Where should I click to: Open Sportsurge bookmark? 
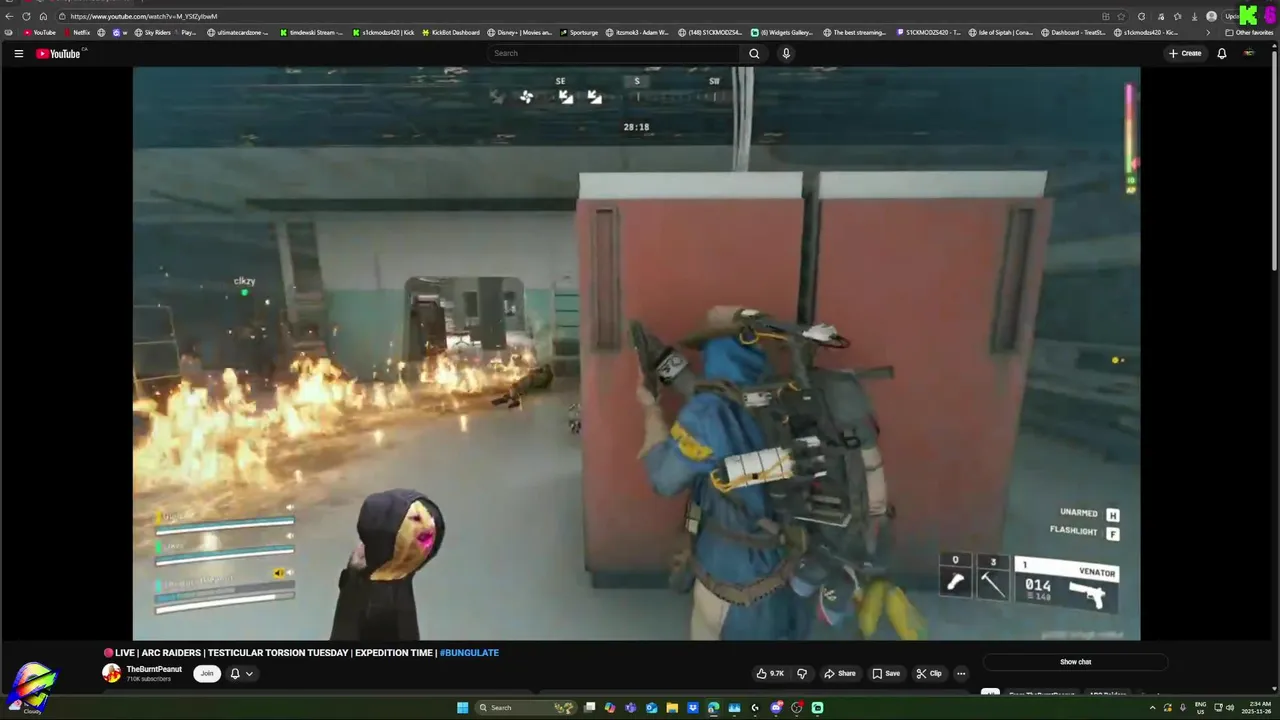pos(579,32)
